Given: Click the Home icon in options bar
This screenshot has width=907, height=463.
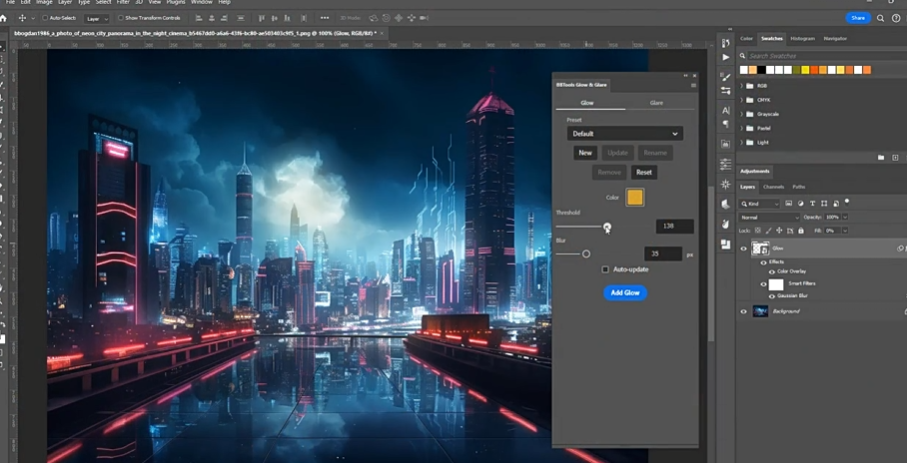Looking at the screenshot, I should tap(4, 18).
